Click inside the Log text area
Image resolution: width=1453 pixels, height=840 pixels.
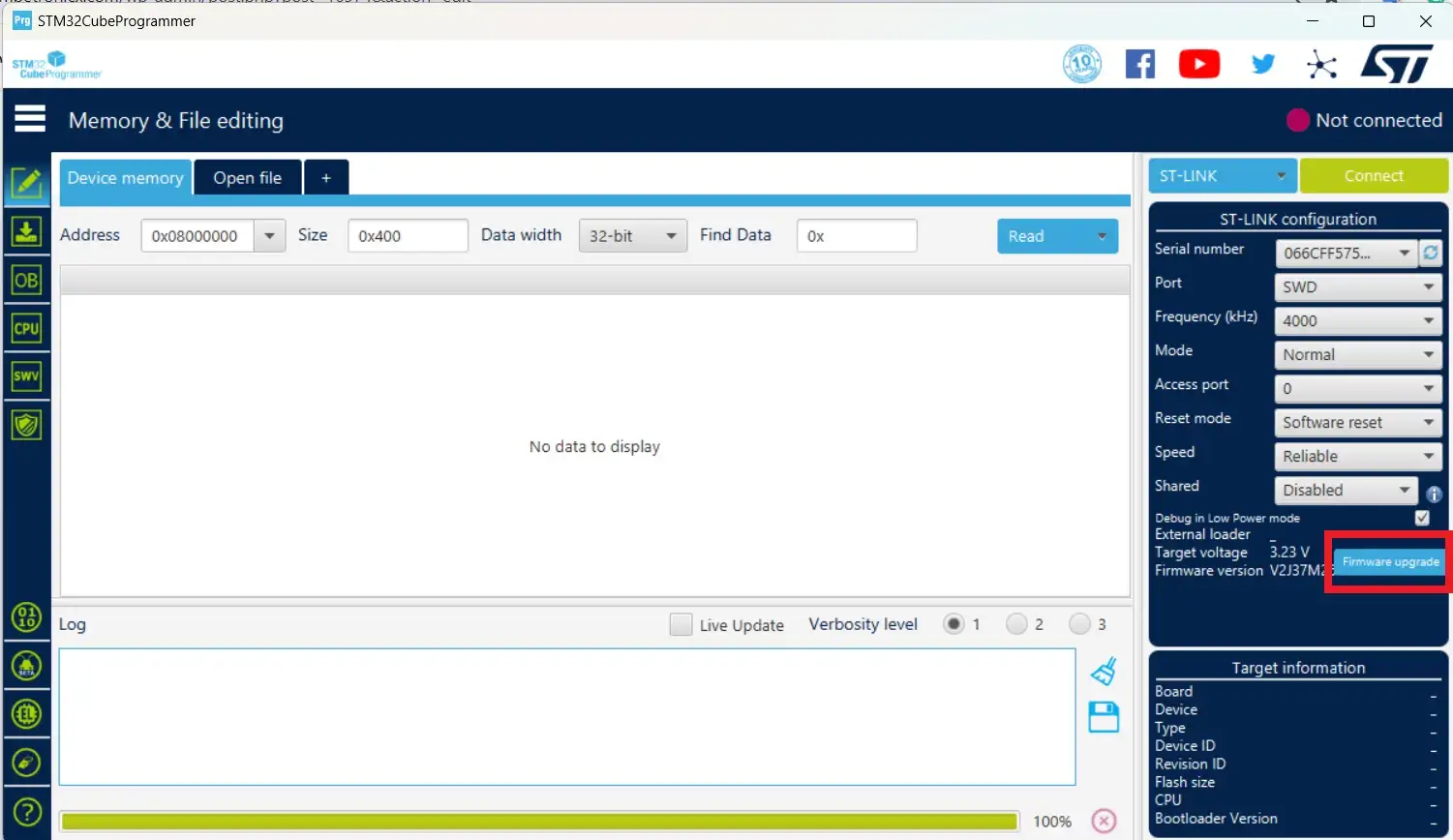tap(567, 717)
